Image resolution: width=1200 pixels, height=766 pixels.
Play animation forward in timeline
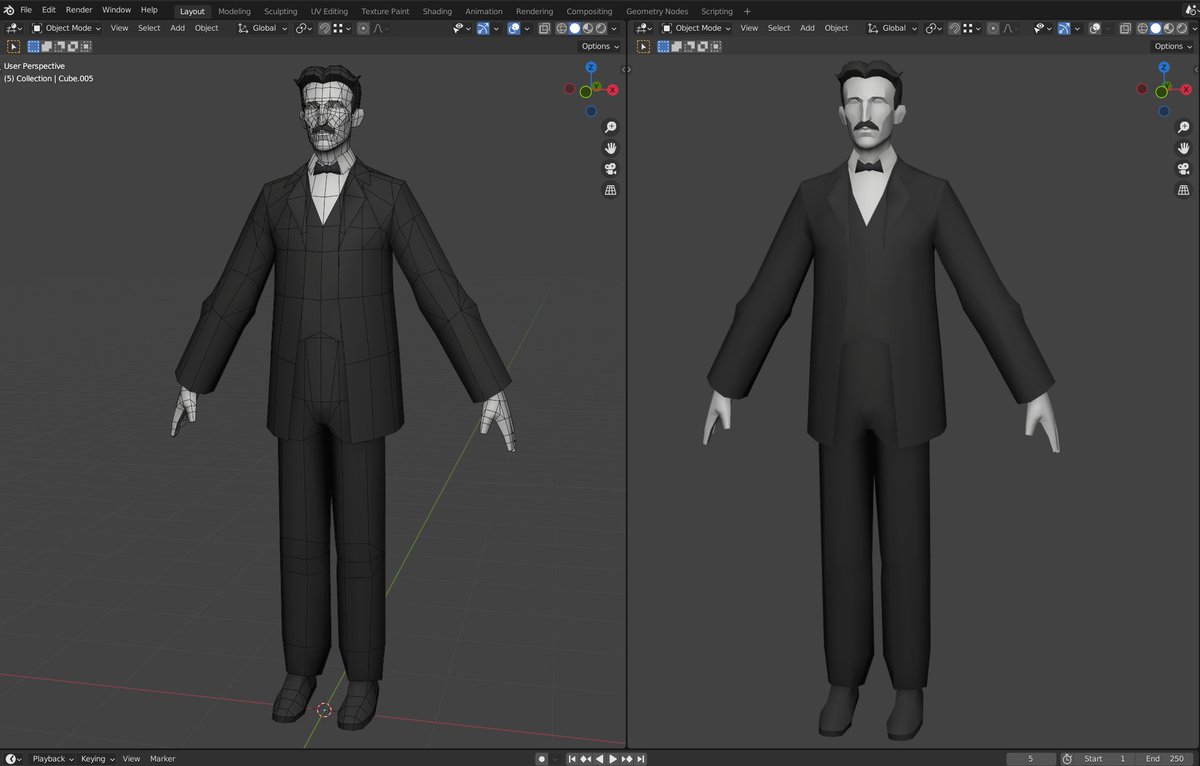click(x=613, y=758)
